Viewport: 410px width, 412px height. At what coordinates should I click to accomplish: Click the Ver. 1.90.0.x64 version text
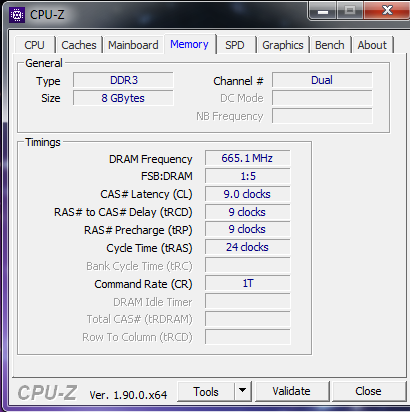(128, 395)
